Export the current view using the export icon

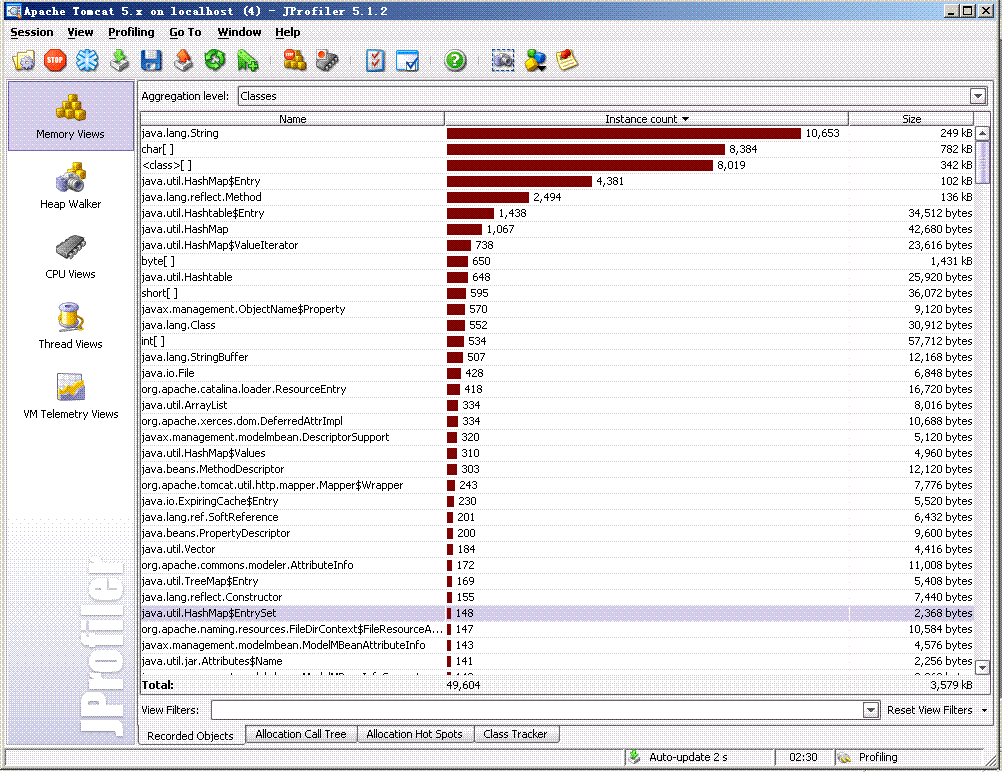click(183, 60)
